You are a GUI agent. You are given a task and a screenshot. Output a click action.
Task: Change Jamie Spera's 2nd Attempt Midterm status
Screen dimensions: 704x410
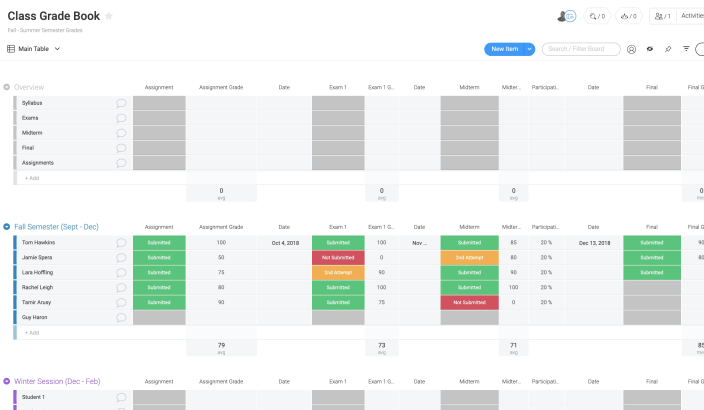pos(469,258)
